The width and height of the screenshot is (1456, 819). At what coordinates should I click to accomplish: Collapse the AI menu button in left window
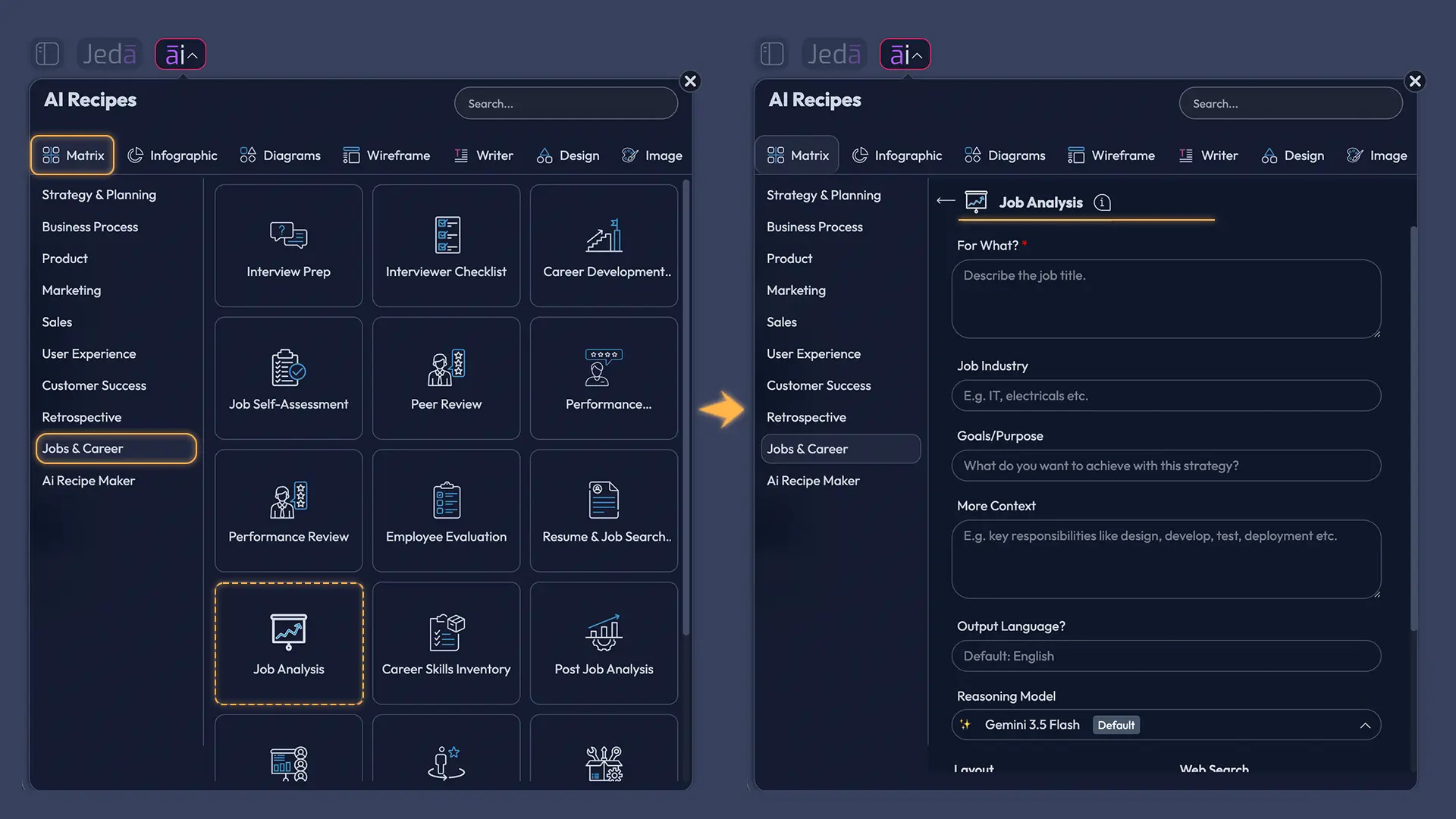tap(180, 54)
